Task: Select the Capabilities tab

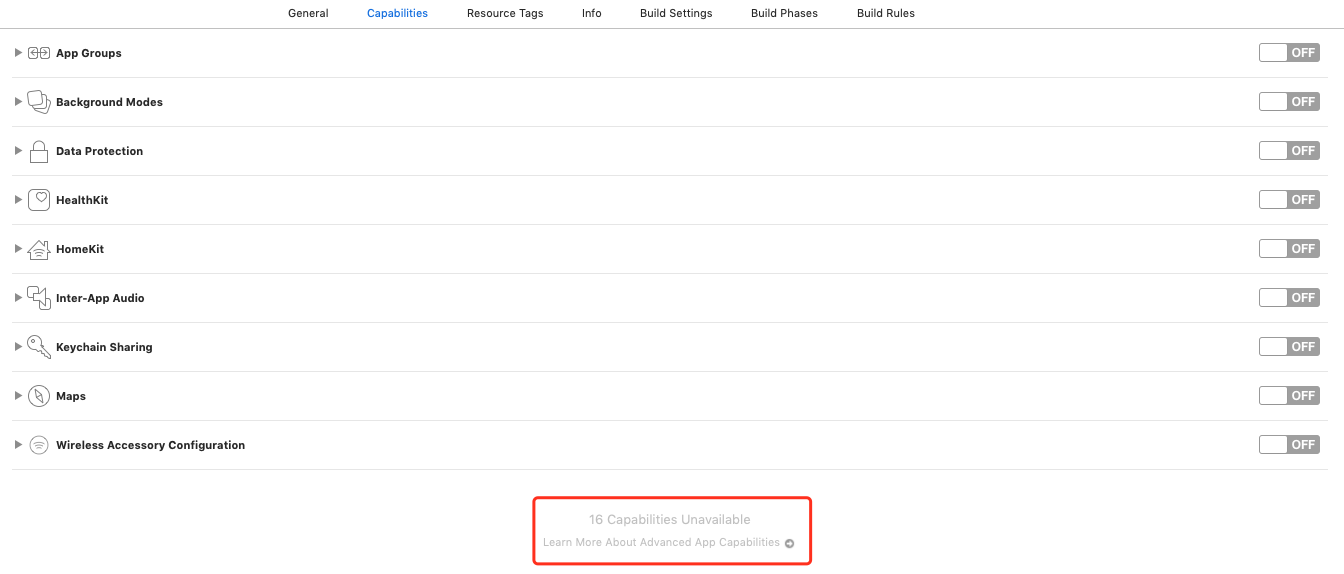Action: (397, 14)
